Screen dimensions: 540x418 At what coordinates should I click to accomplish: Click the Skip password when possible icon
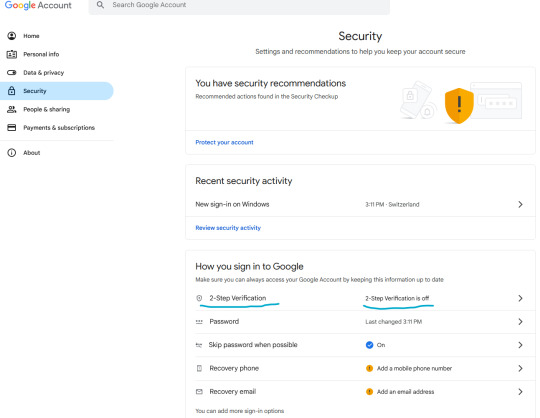pos(199,345)
